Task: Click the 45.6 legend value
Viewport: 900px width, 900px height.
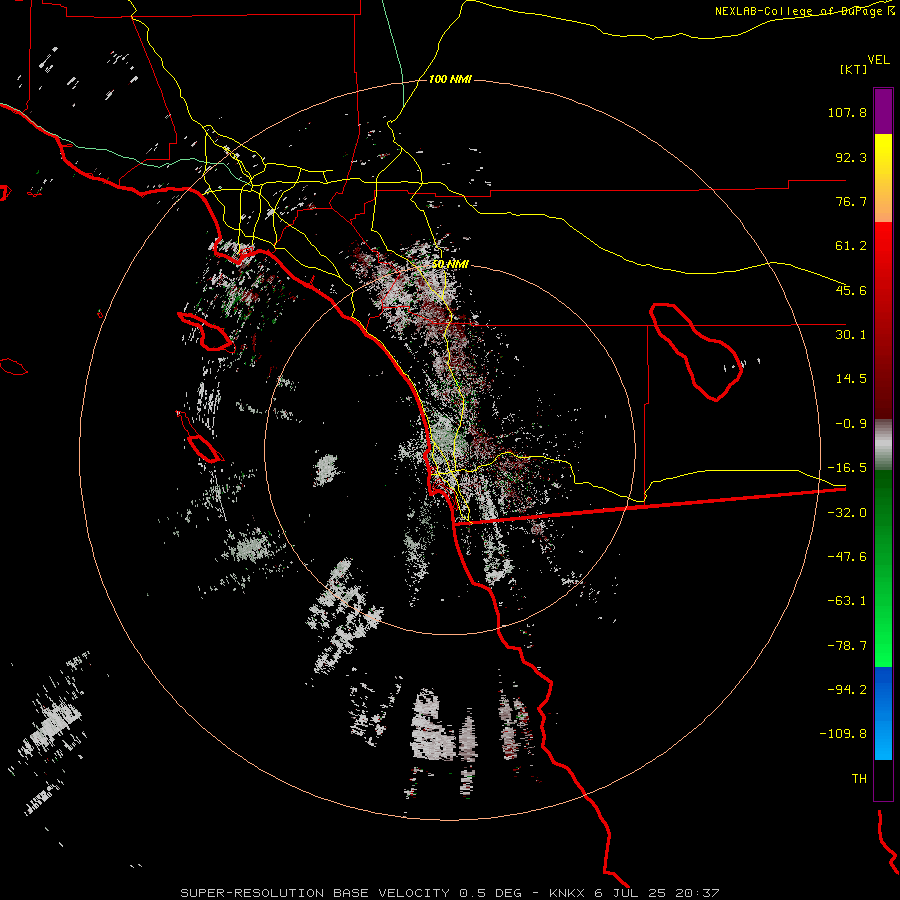Action: (851, 290)
